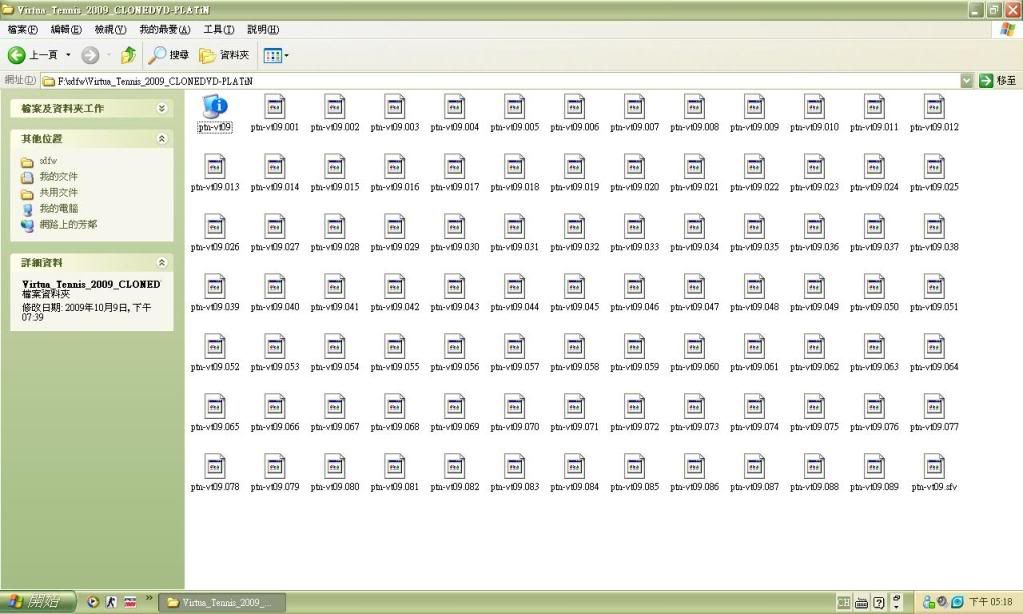
Task: Click the Forward arrow toolbar button
Action: point(90,55)
